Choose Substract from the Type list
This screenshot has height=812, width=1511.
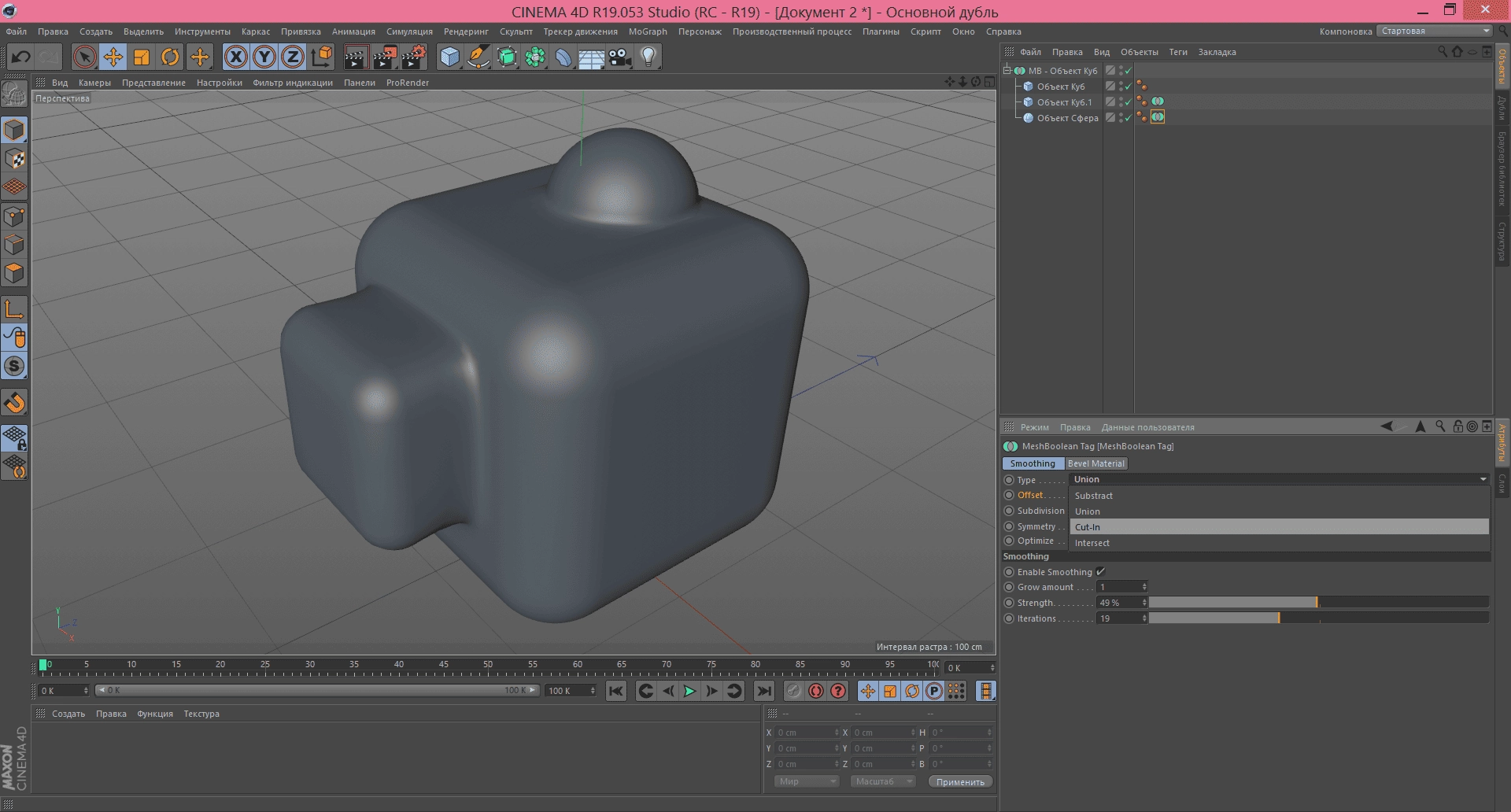click(1279, 496)
